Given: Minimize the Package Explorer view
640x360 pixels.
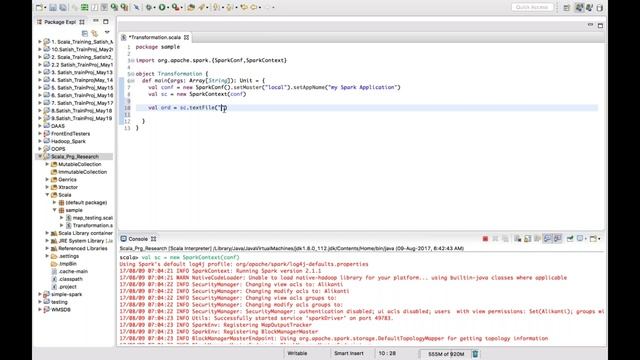Looking at the screenshot, I should click(96, 21).
